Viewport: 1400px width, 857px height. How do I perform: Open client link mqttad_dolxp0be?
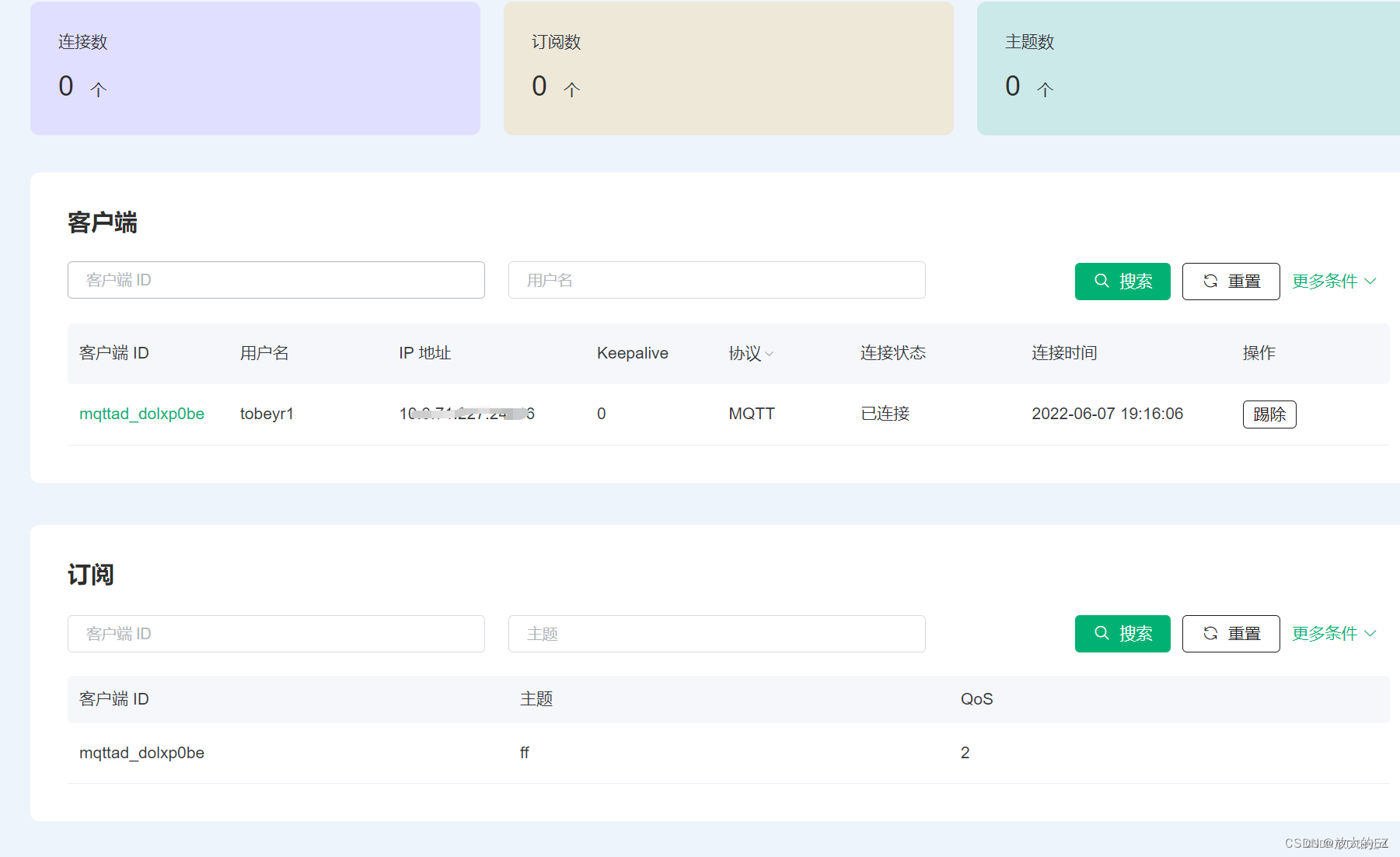coord(141,414)
